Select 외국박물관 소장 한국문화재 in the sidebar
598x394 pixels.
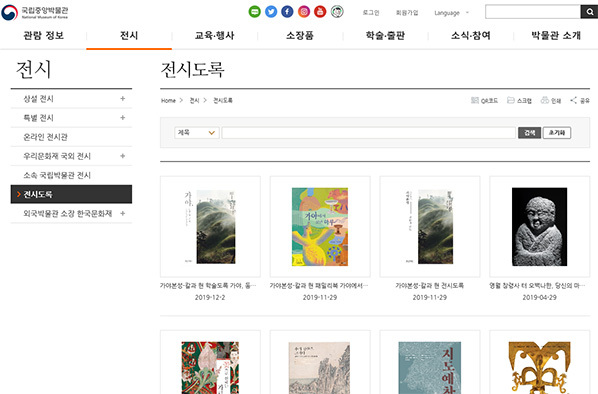pos(68,213)
